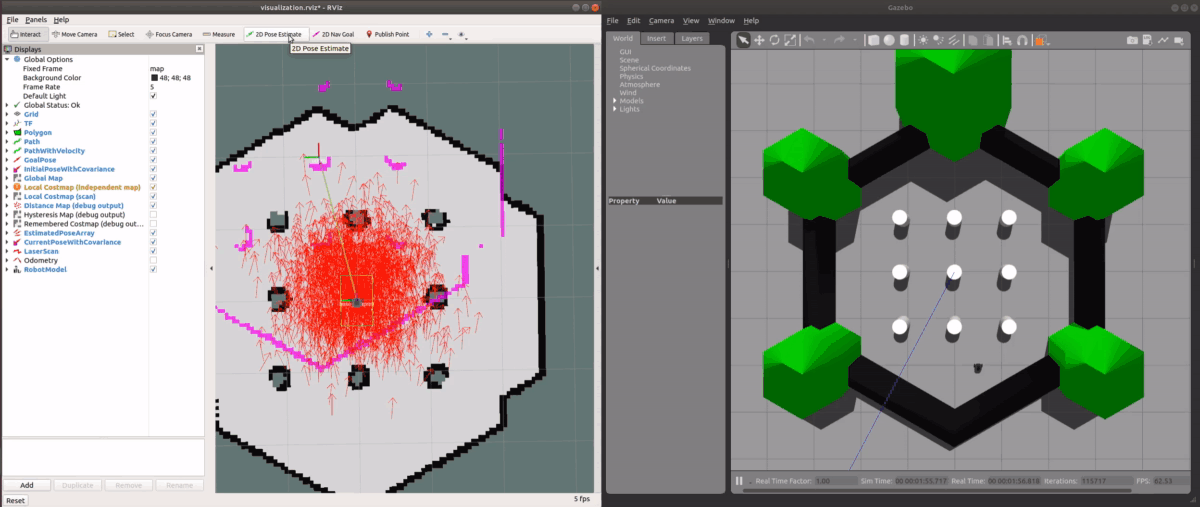
Task: Switch to the Insert tab in Gazebo
Action: point(656,38)
